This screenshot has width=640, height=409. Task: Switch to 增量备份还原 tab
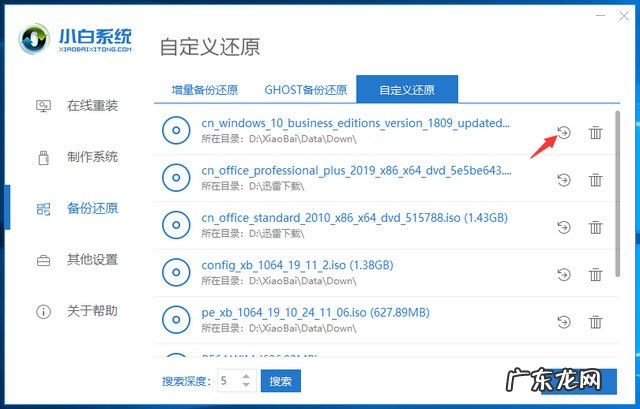click(x=204, y=90)
